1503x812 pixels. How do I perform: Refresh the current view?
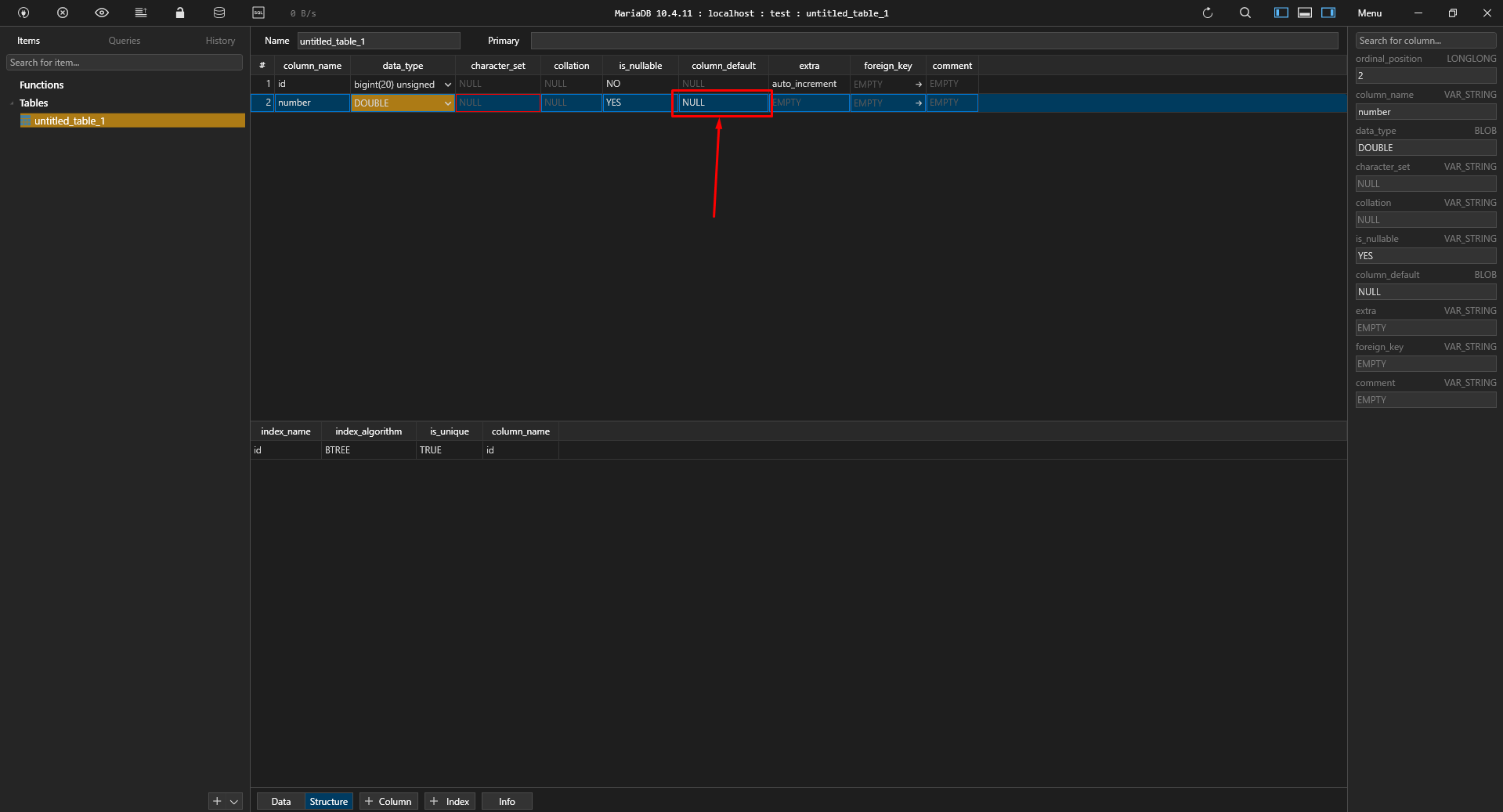1207,13
